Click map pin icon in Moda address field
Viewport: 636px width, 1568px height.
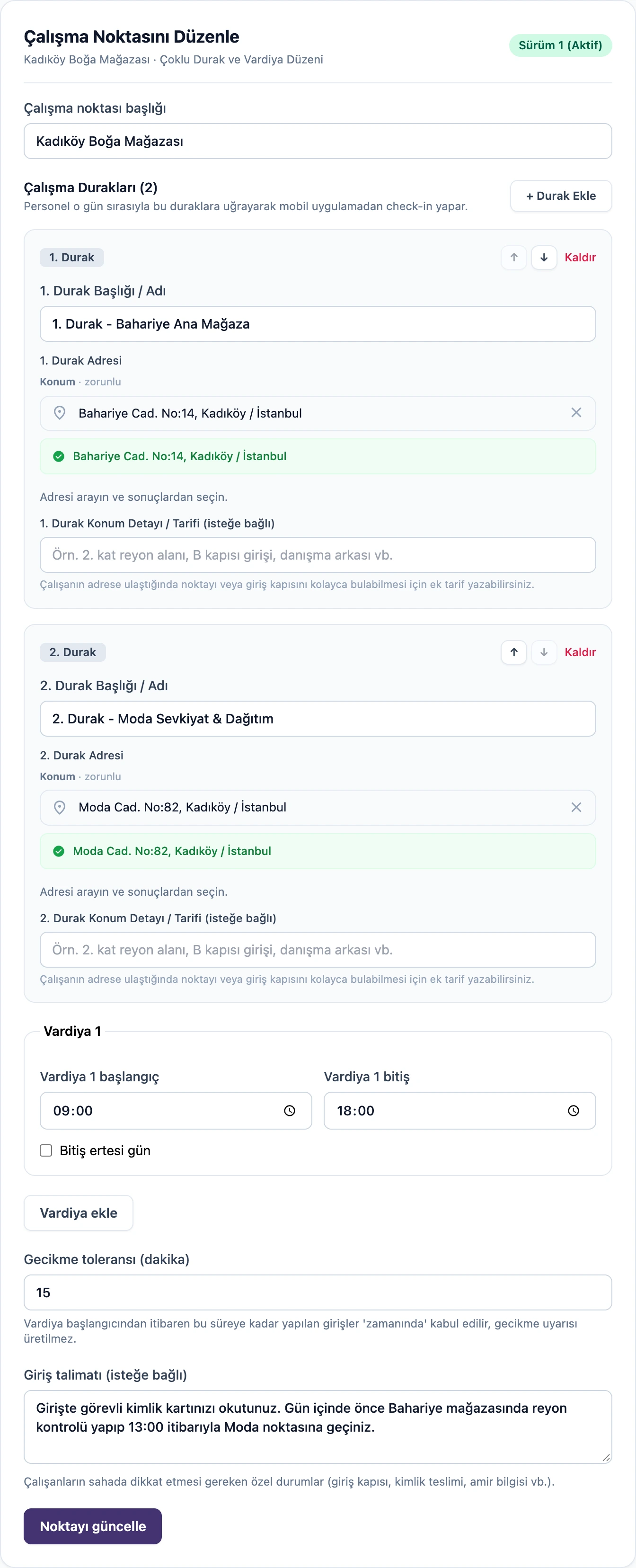pos(60,807)
